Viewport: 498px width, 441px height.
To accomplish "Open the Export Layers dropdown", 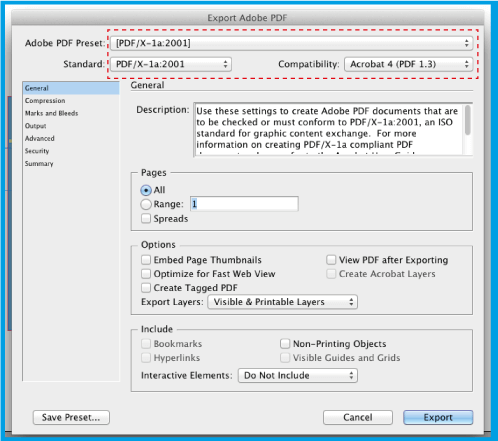I will coord(282,302).
